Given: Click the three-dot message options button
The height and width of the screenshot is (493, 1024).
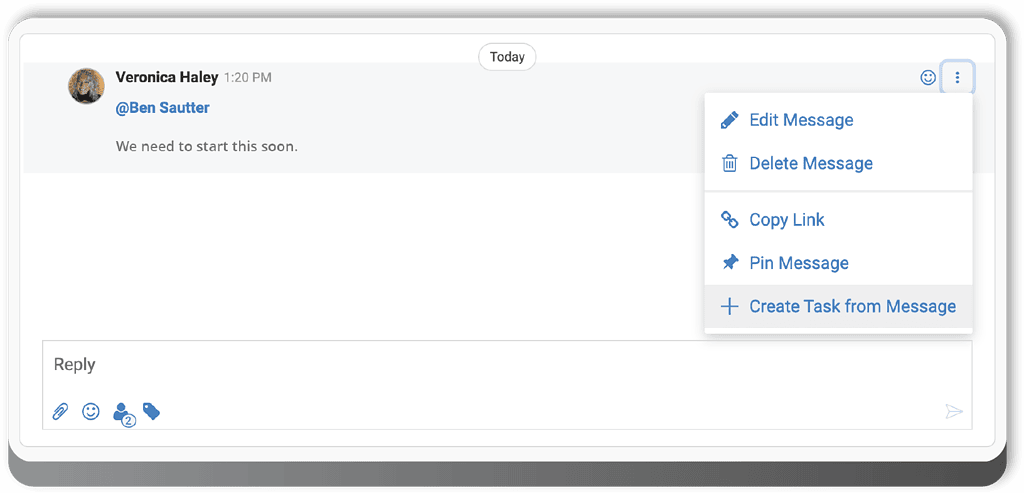Looking at the screenshot, I should coord(957,77).
